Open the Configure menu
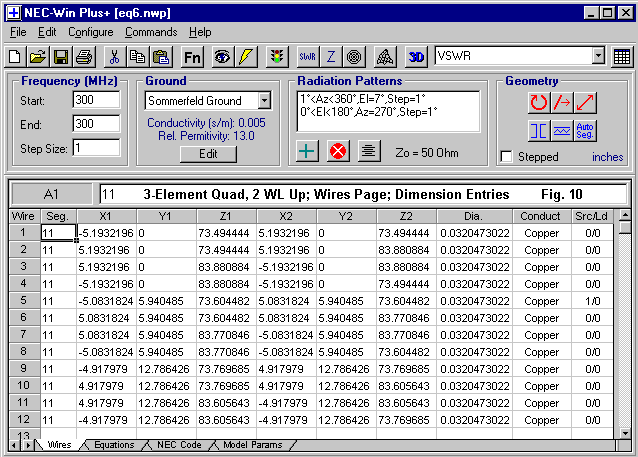Image resolution: width=638 pixels, height=457 pixels. [90, 32]
